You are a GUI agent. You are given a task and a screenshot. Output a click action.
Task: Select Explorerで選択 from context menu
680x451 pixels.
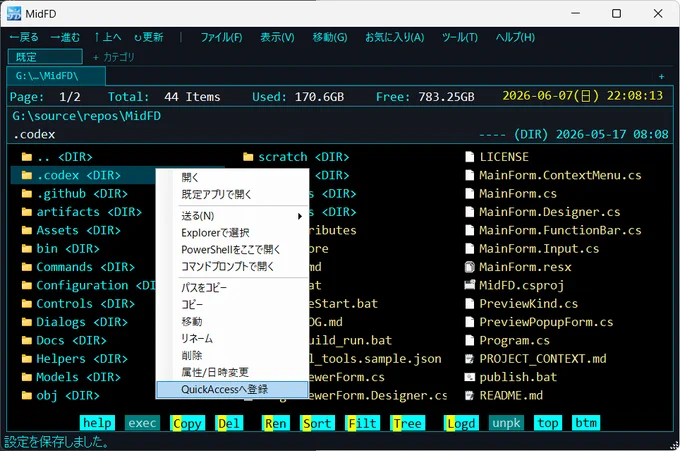pyautogui.click(x=232, y=233)
